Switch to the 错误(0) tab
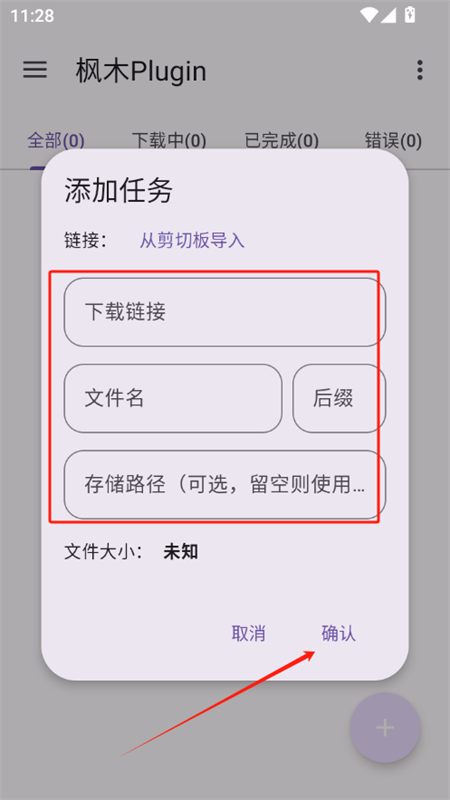Viewport: 450px width, 800px height. point(393,140)
